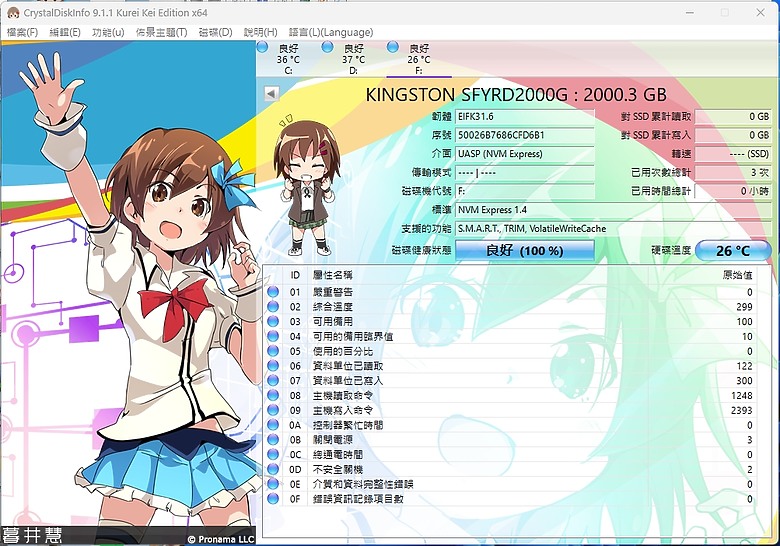Select the F: drive tab at 26 °C
The width and height of the screenshot is (780, 546).
[x=419, y=59]
